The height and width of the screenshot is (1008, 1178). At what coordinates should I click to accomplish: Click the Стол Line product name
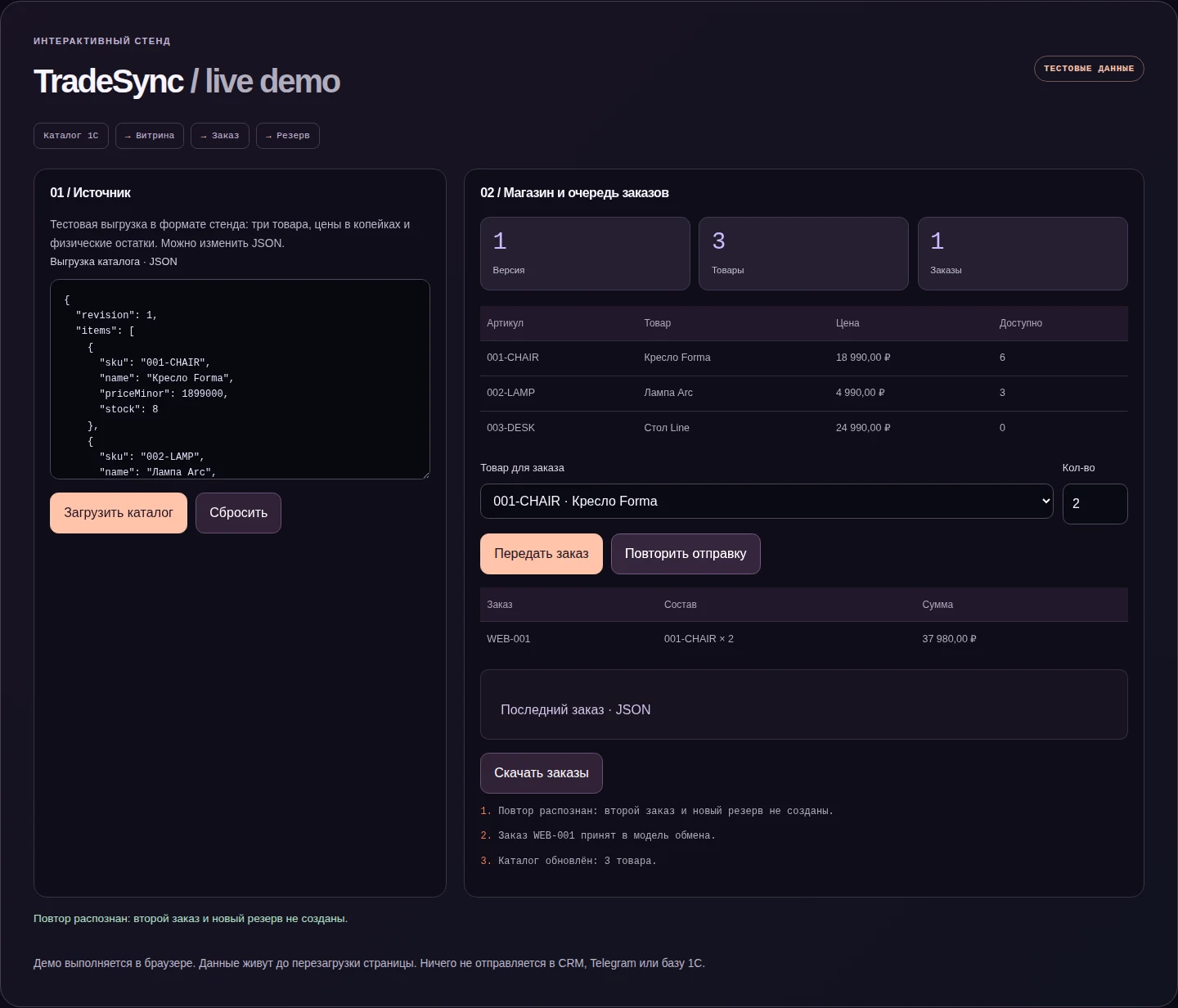tap(667, 428)
